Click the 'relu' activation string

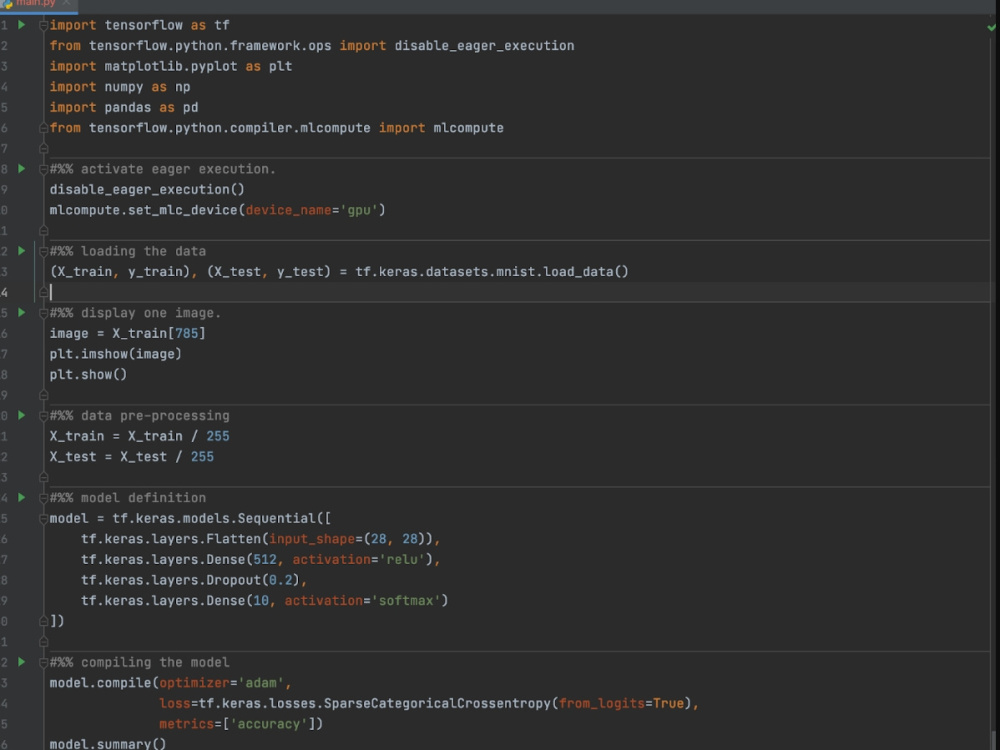[x=402, y=559]
